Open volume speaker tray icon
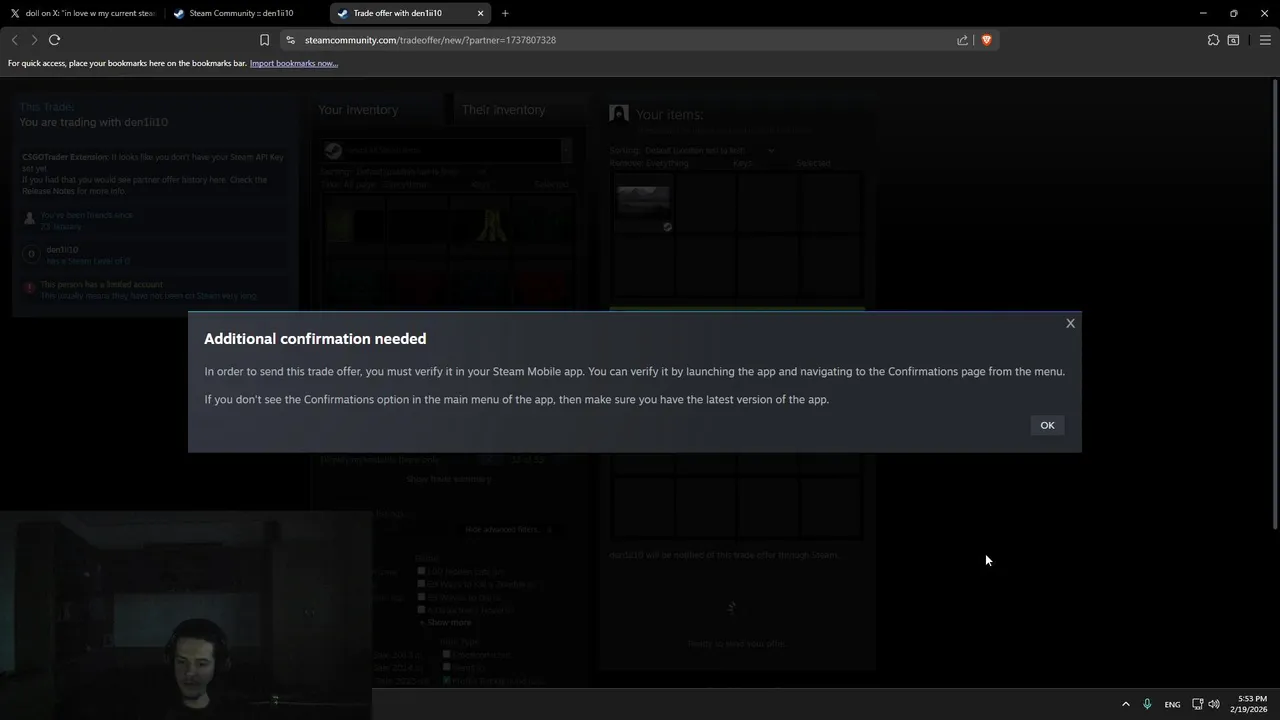Viewport: 1280px width, 720px height. [1214, 704]
